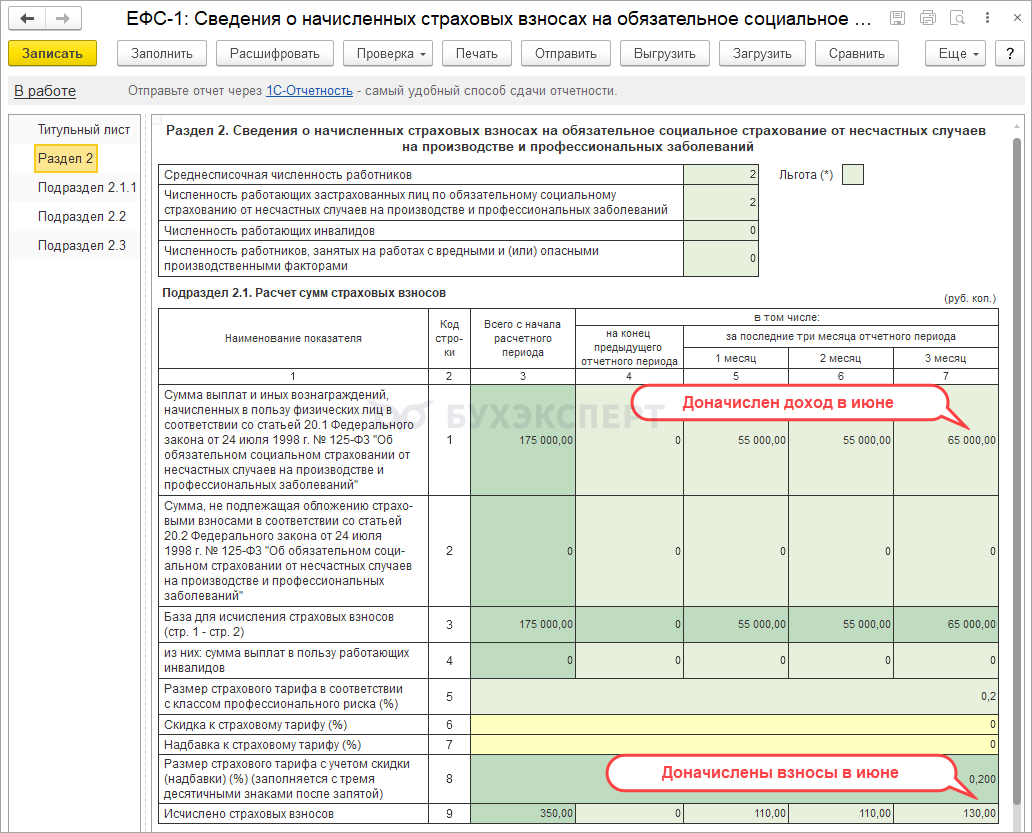
Task: Go back with the left arrow button
Action: [27, 18]
